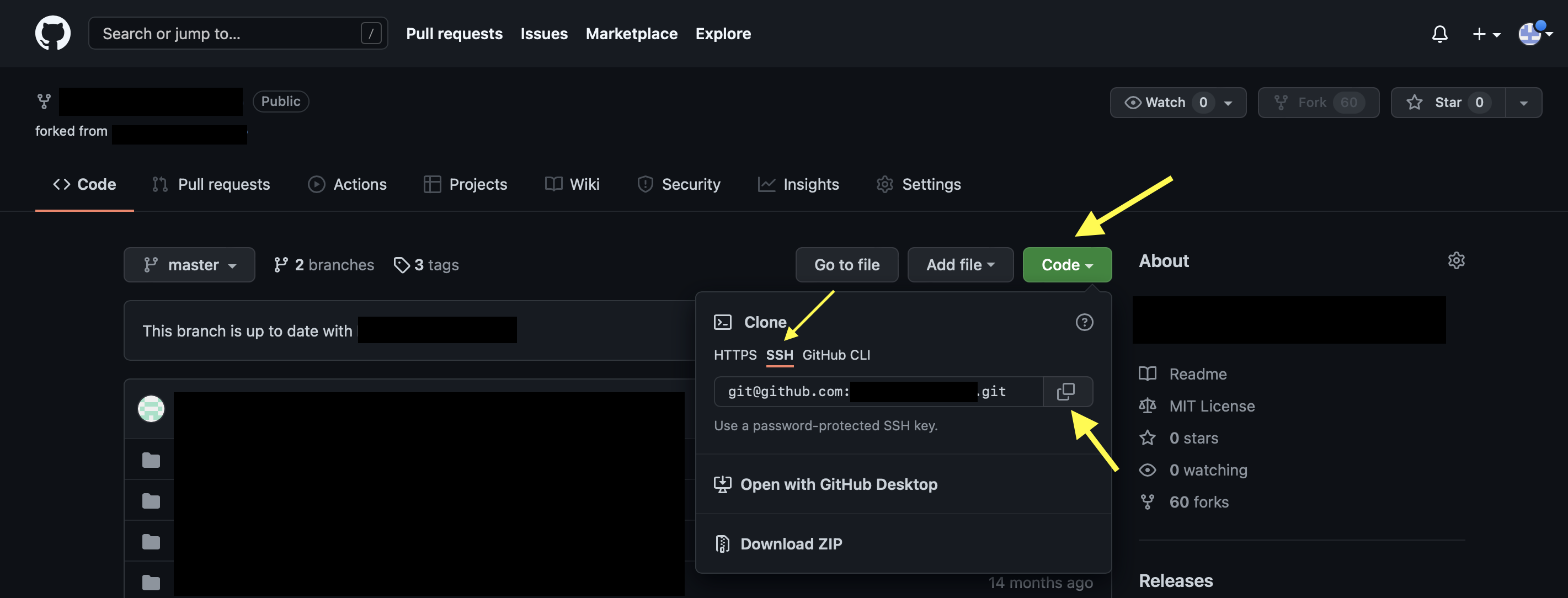Open the repository Settings tab

pyautogui.click(x=918, y=184)
